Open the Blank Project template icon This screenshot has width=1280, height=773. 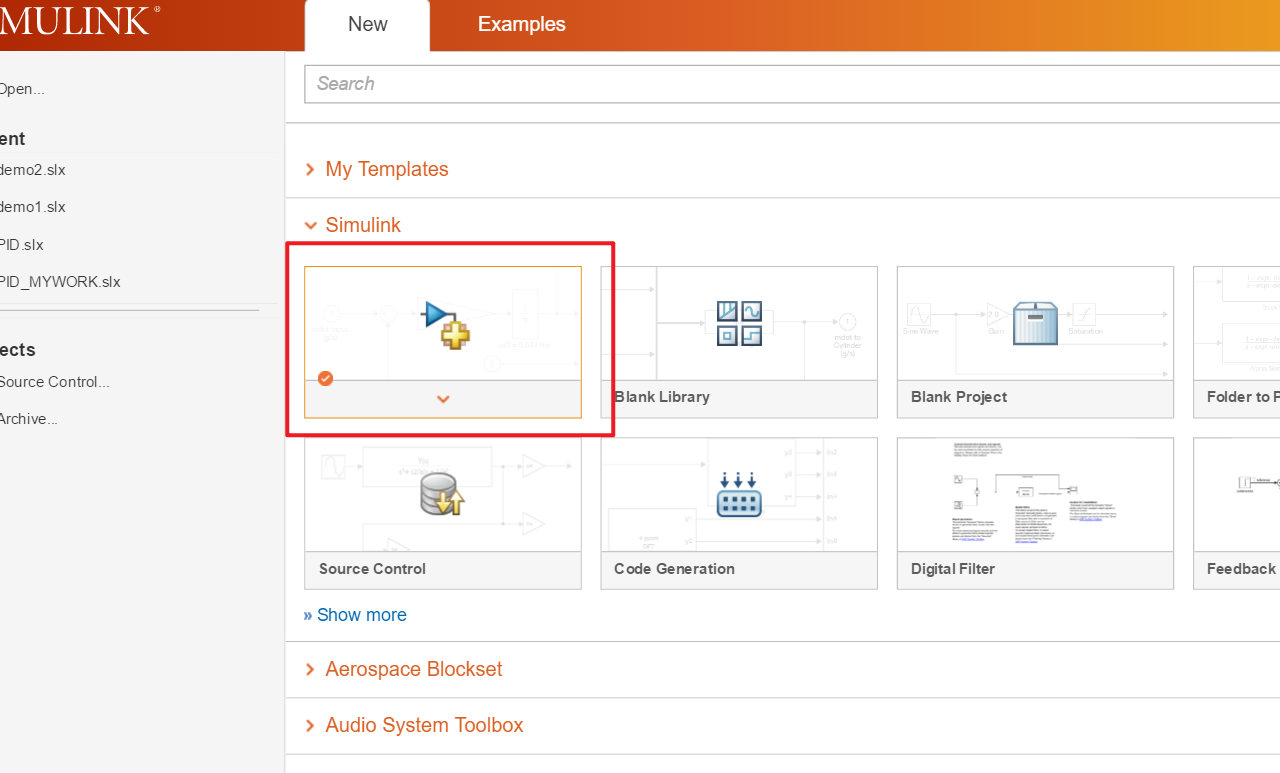click(1036, 323)
